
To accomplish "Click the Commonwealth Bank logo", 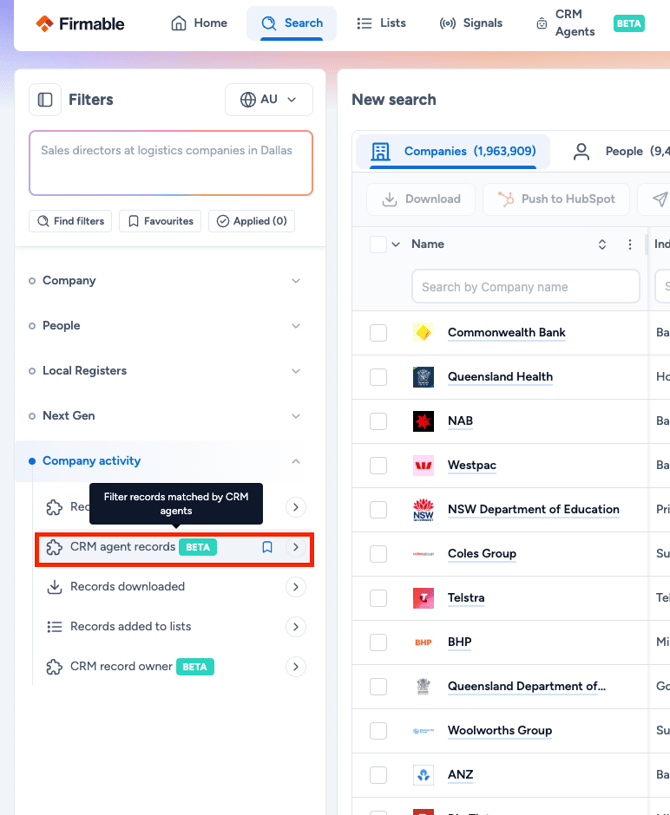I will click(x=423, y=333).
